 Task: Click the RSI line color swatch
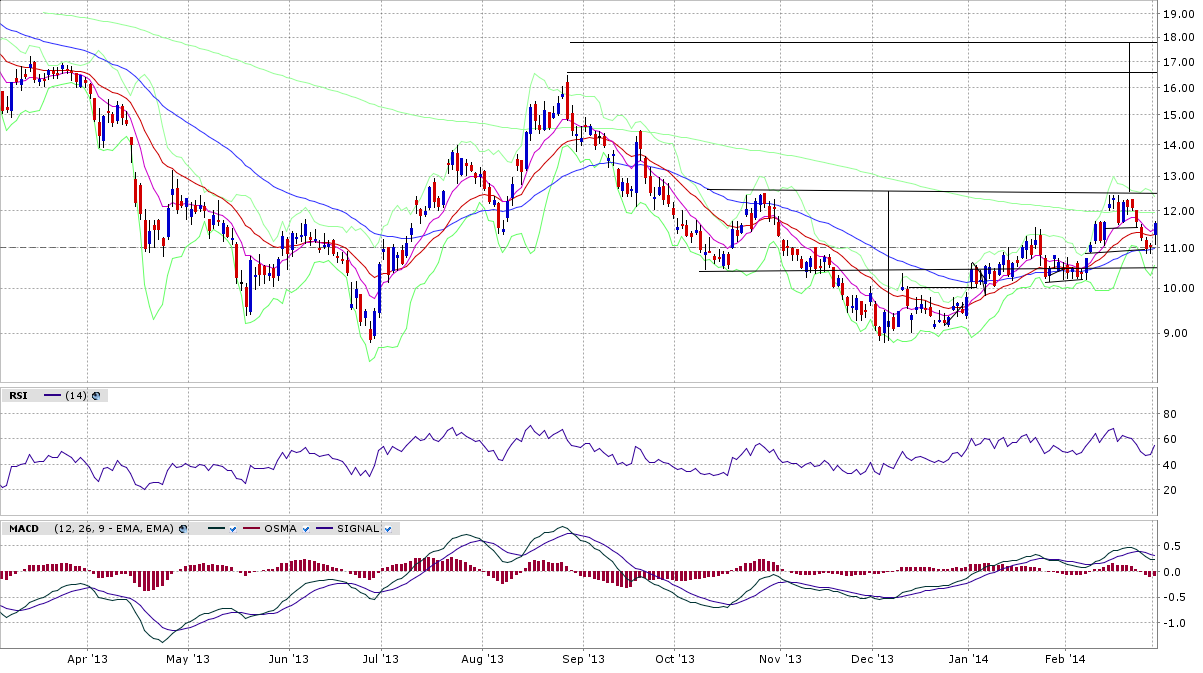tap(52, 396)
